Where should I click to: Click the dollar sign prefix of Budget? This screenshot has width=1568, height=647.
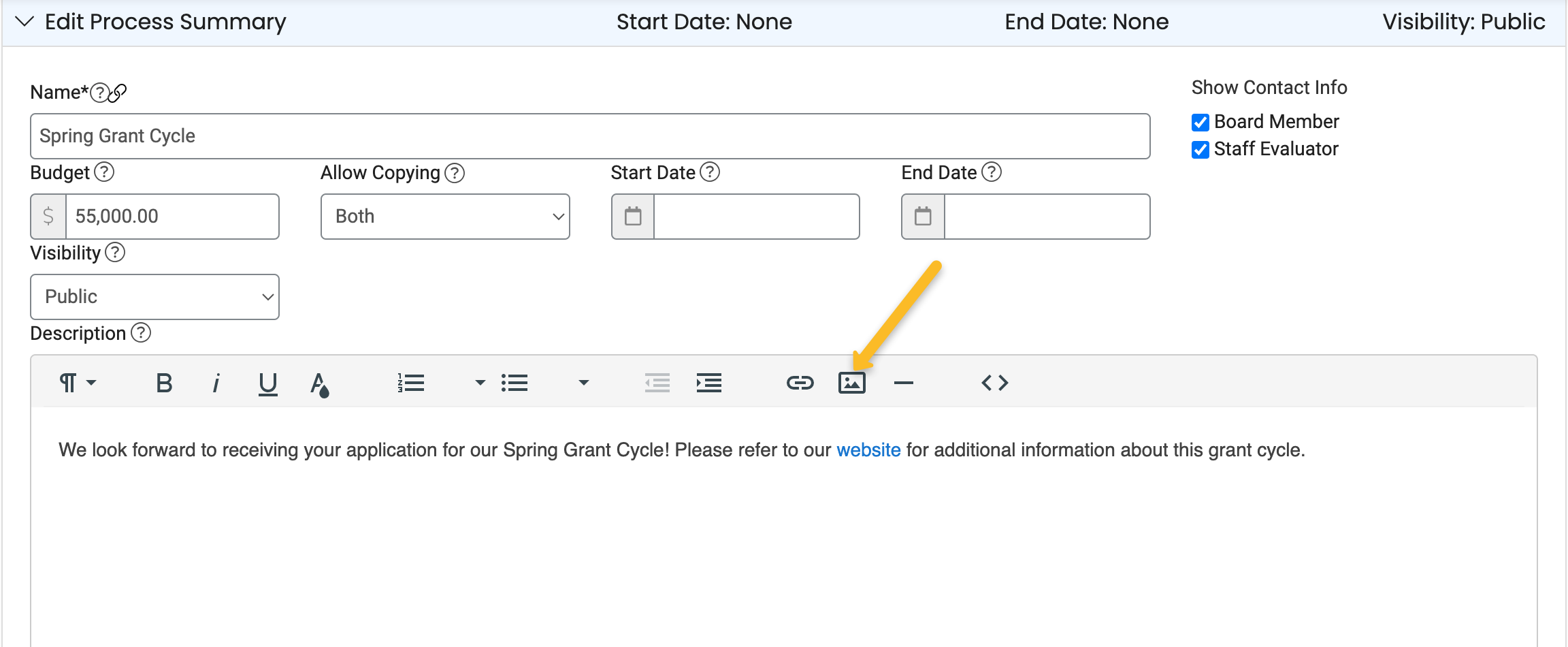(x=48, y=217)
